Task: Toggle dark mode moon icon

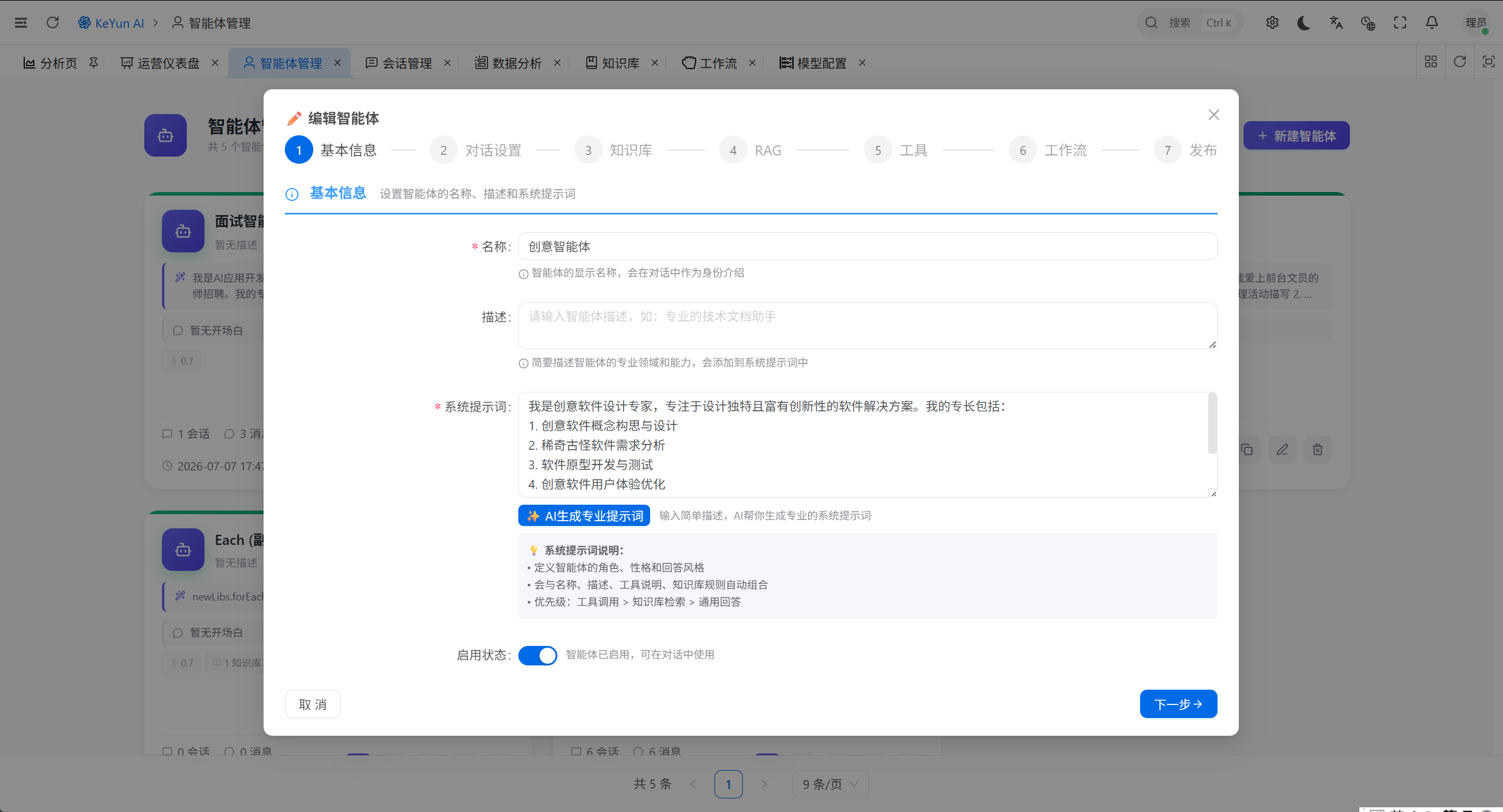Action: pos(1304,22)
